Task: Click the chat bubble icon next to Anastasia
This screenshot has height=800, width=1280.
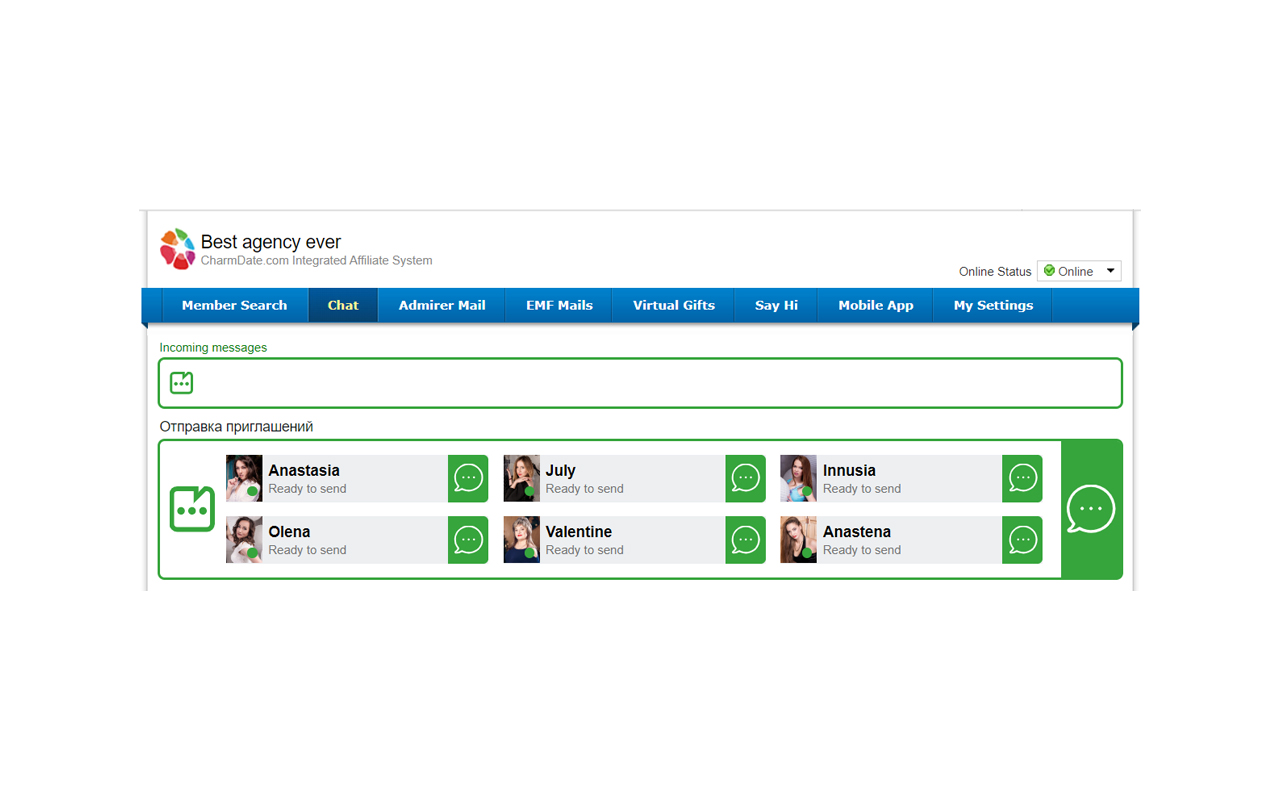Action: 468,478
